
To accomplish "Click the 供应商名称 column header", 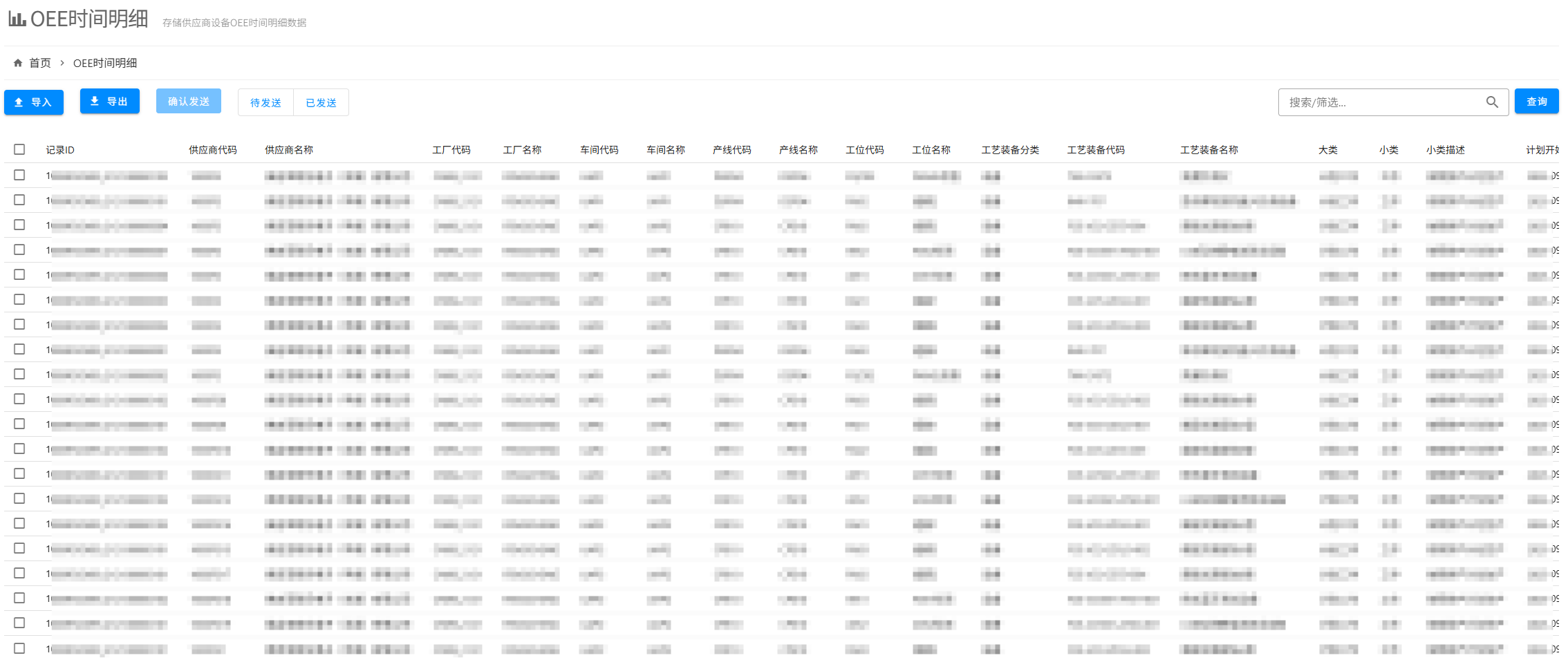I will point(289,150).
